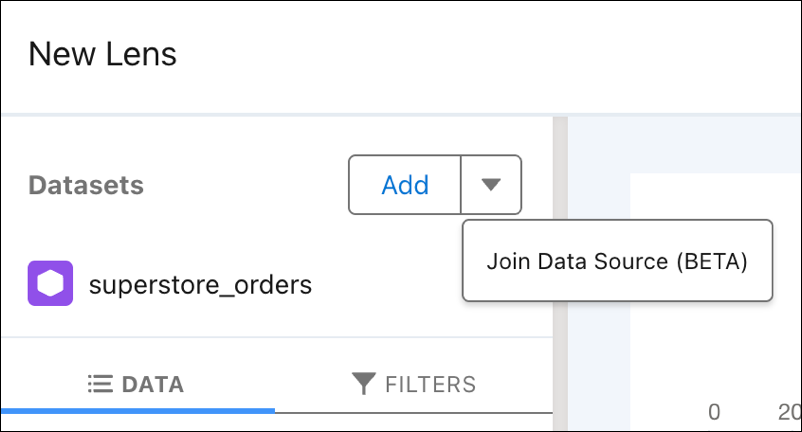Switch to the DATA tab
This screenshot has height=432, width=802.
pos(137,384)
